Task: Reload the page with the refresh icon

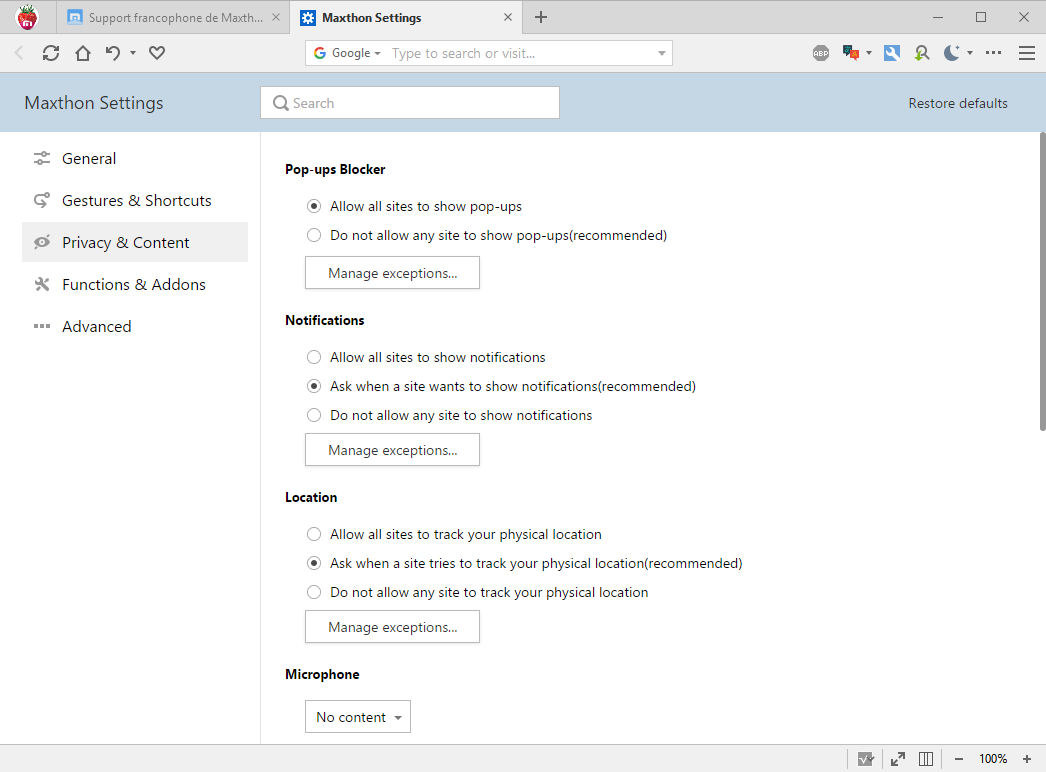Action: click(51, 53)
